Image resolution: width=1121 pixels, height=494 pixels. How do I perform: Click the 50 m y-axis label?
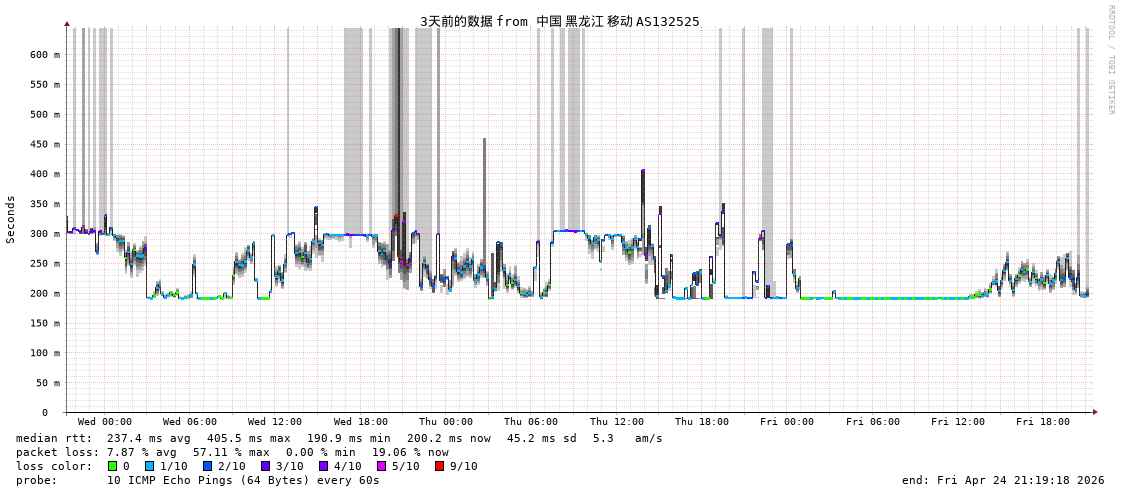pos(47,383)
